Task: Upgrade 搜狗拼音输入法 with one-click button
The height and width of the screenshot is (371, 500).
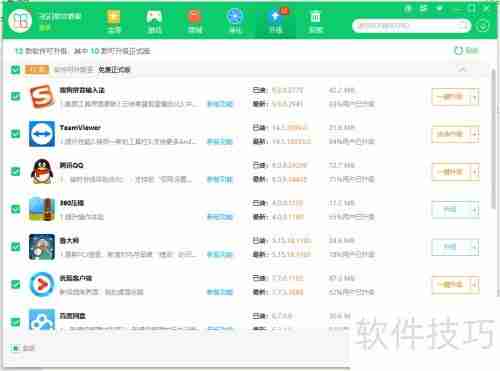Action: pos(450,97)
